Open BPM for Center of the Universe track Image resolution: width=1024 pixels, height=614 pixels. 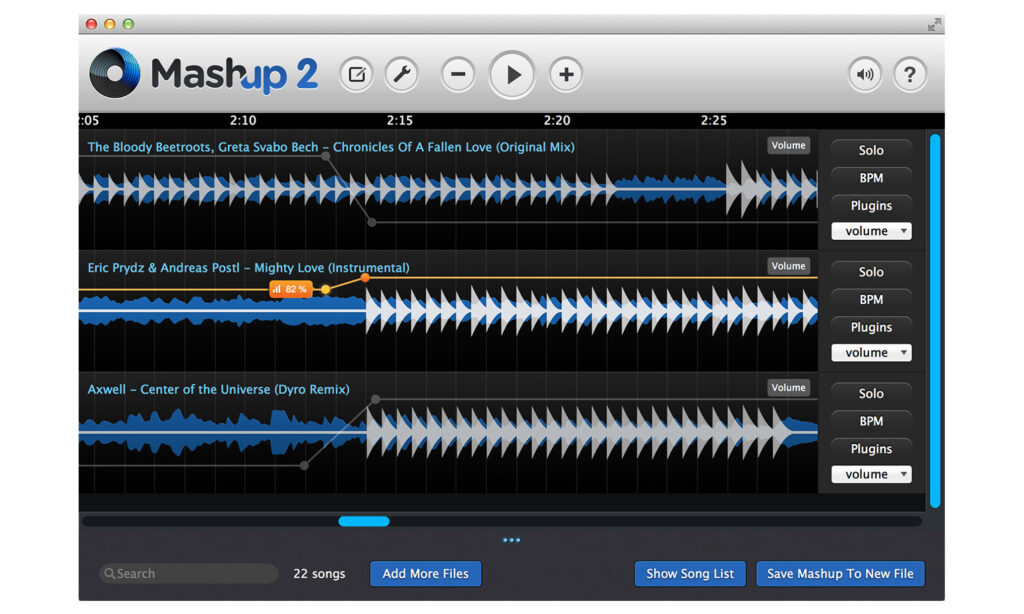coord(871,421)
